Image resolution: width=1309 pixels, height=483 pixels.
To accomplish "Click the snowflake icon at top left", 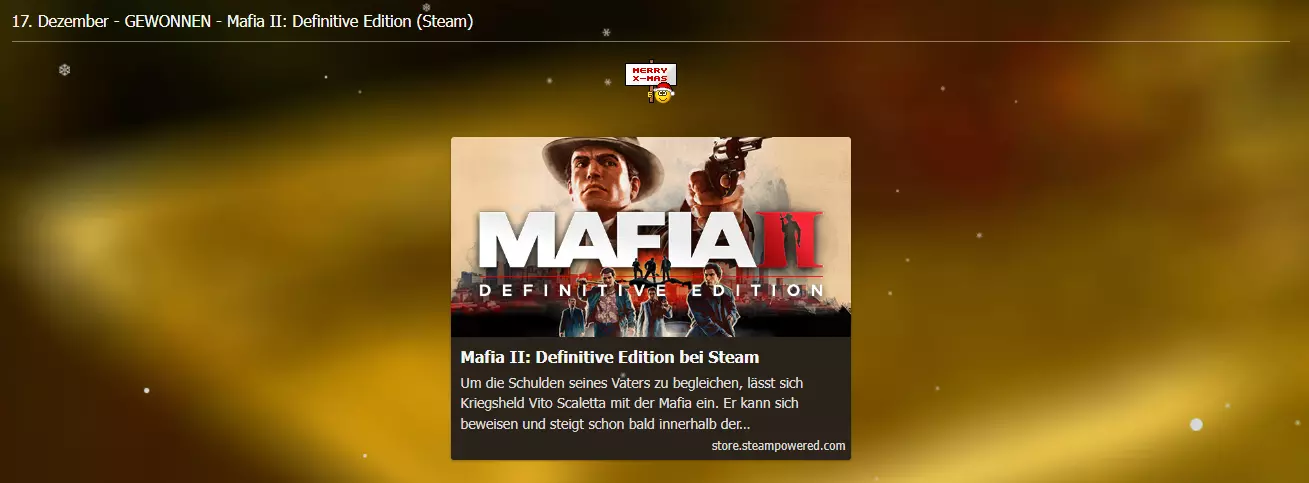I will click(65, 70).
